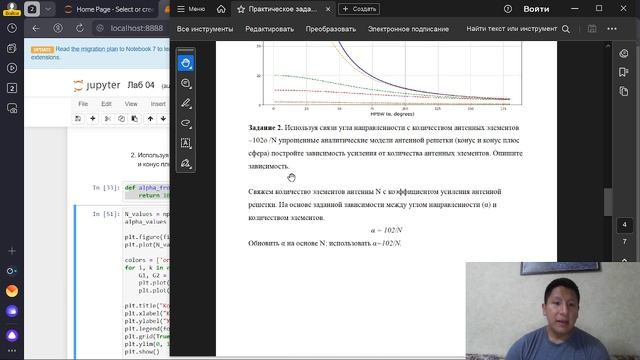Open the PDF viewer Home icon
The height and width of the screenshot is (360, 640).
(x=221, y=9)
